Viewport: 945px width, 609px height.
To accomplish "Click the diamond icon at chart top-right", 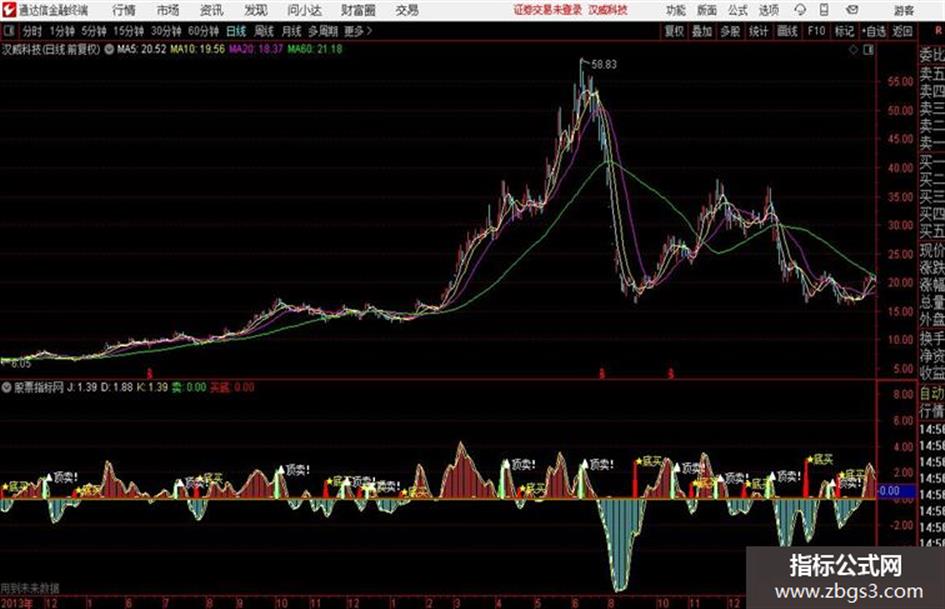I will tap(853, 50).
